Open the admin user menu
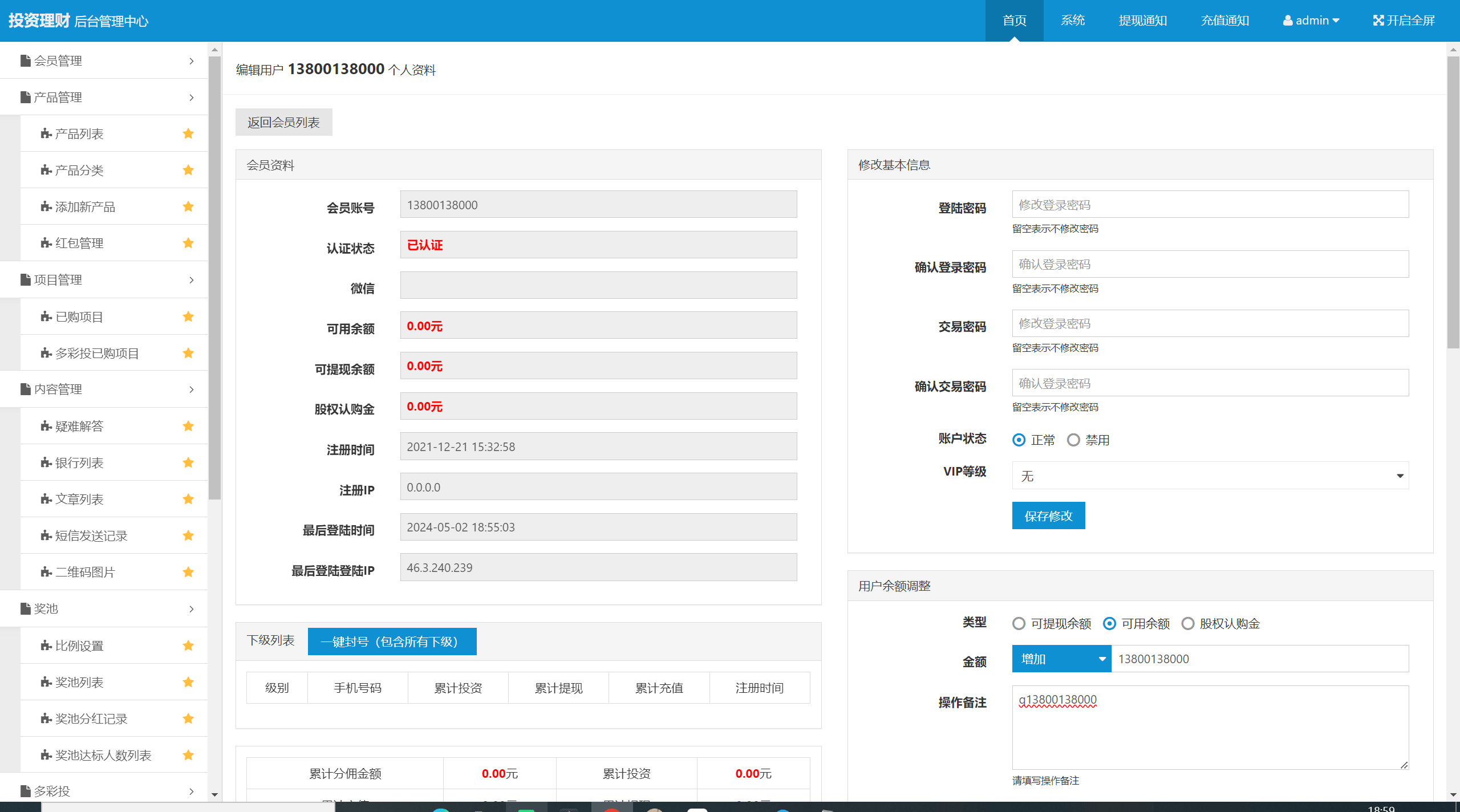 click(x=1311, y=21)
